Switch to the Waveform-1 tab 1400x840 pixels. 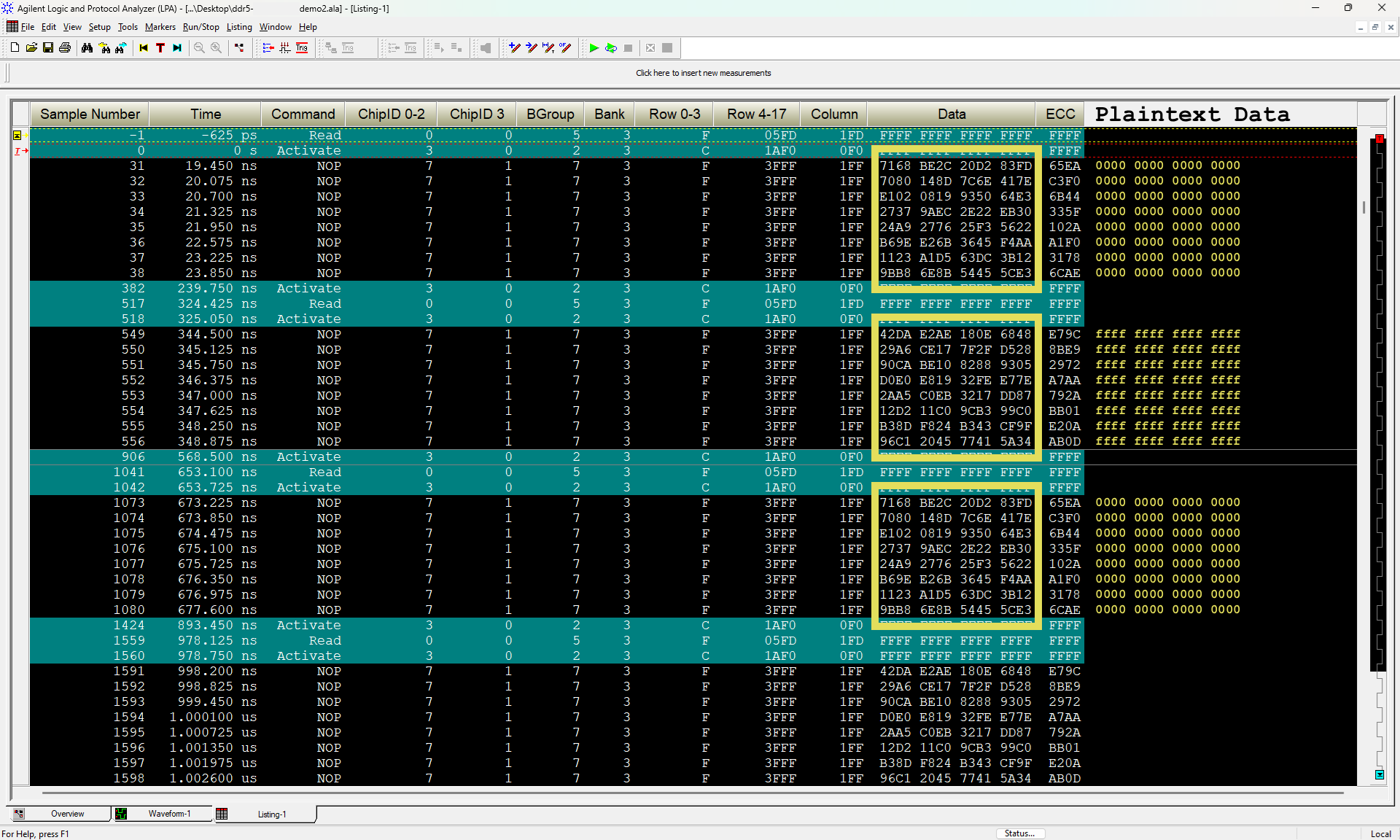pyautogui.click(x=168, y=814)
